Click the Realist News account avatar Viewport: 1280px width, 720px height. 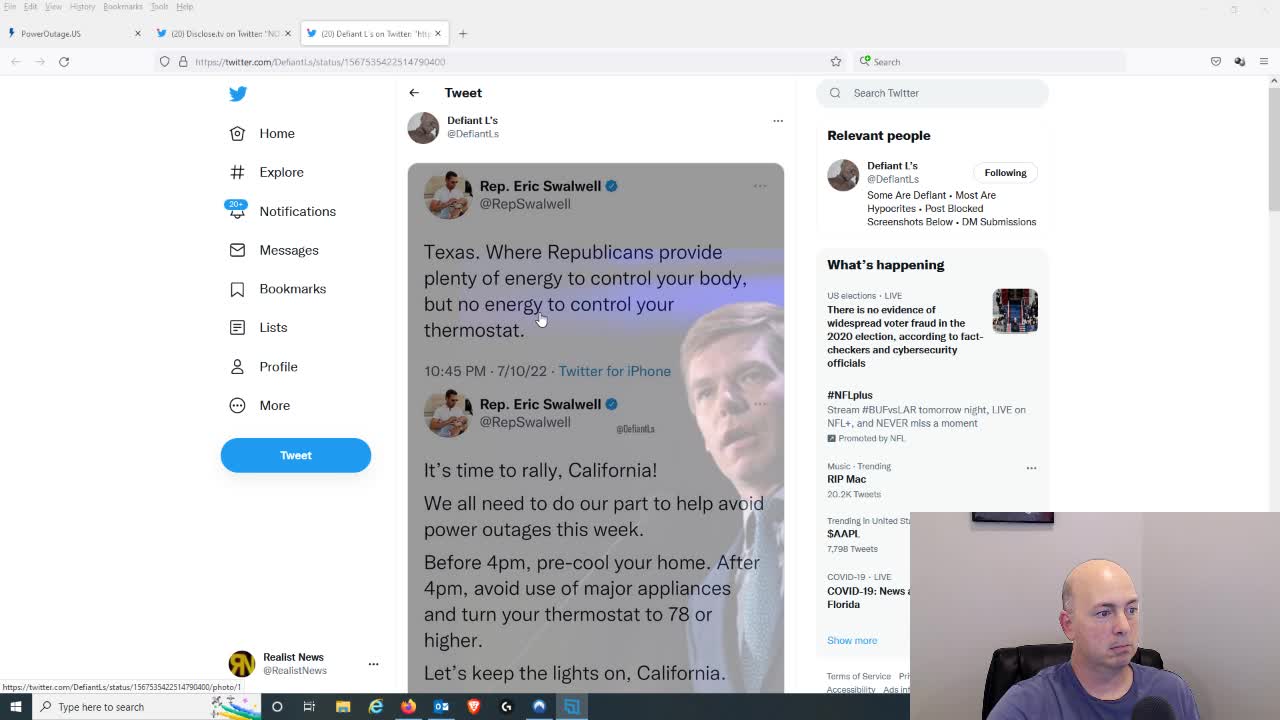point(242,664)
